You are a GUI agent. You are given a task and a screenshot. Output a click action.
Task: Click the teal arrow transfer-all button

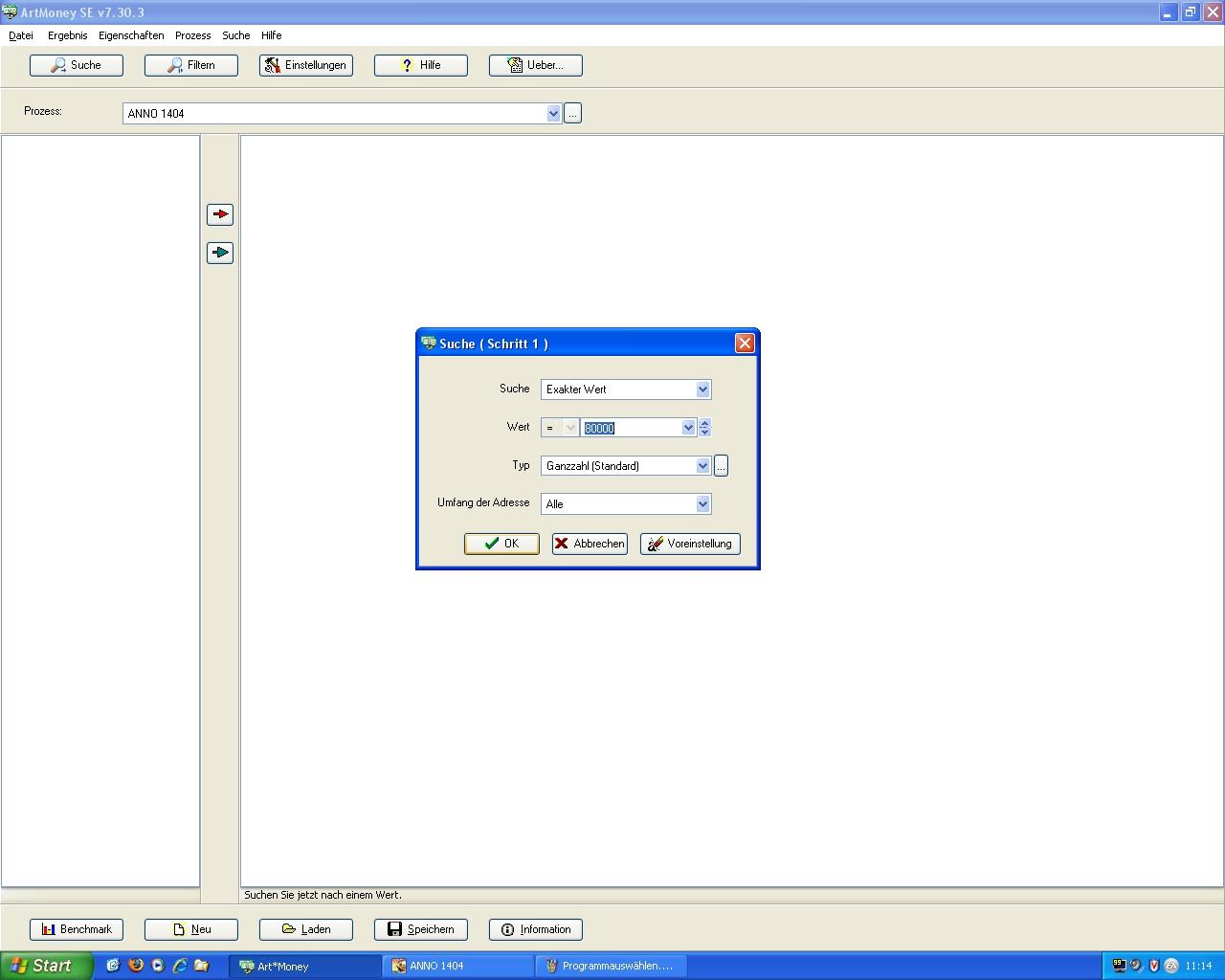[x=220, y=253]
